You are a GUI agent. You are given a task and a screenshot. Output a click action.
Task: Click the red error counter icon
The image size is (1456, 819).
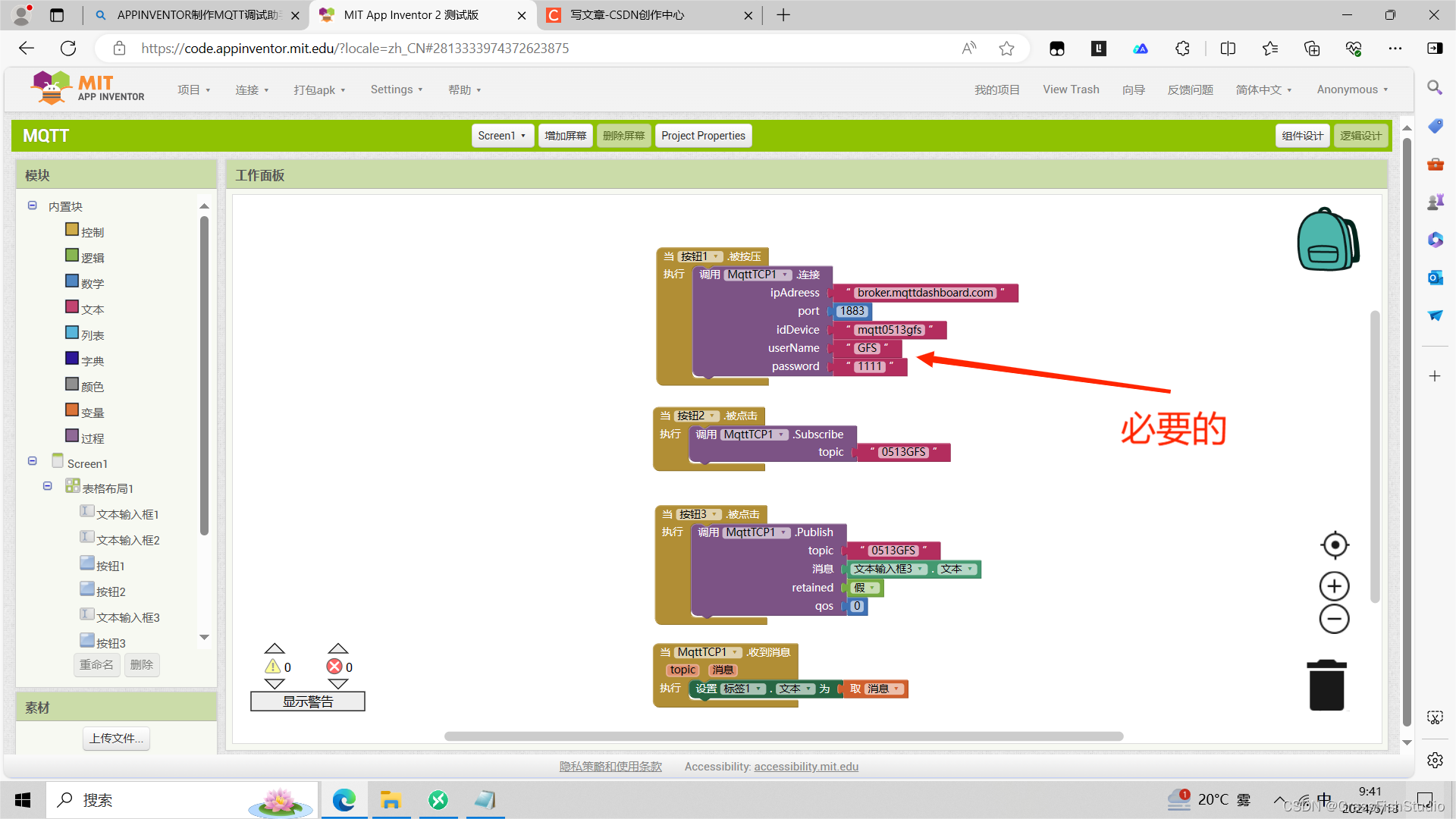point(334,667)
